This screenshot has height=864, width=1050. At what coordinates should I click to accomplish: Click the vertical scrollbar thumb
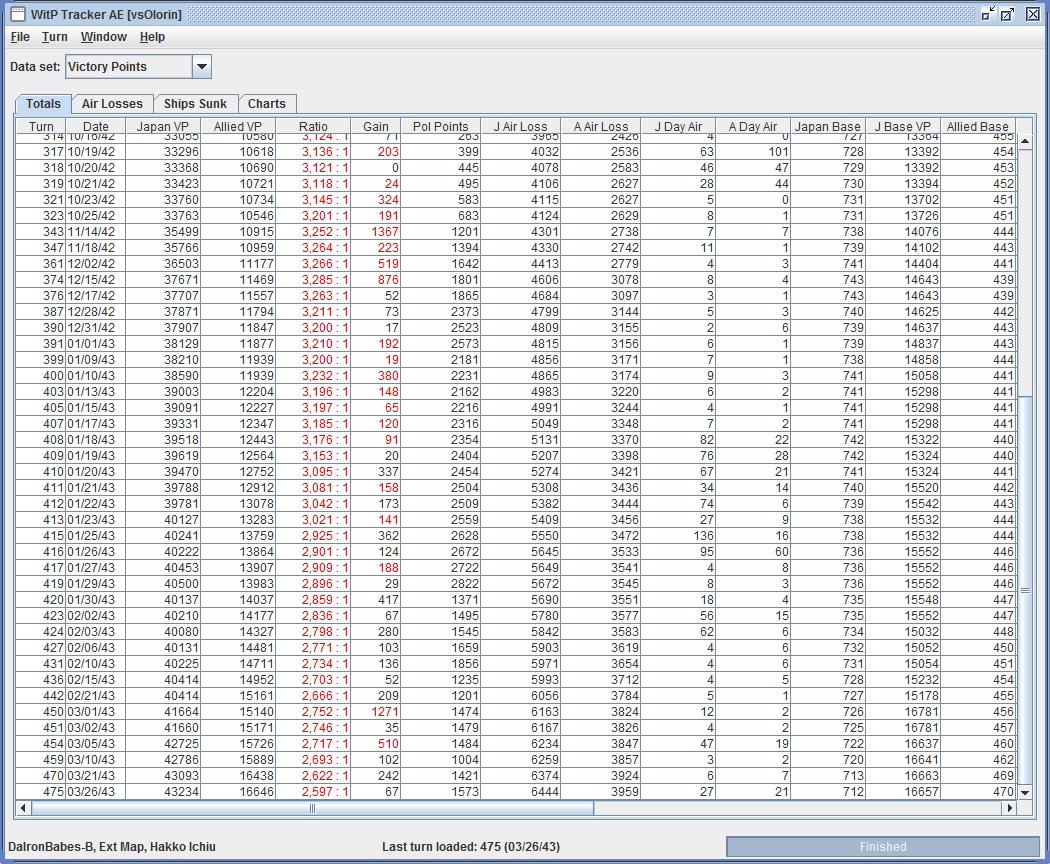coord(1025,590)
